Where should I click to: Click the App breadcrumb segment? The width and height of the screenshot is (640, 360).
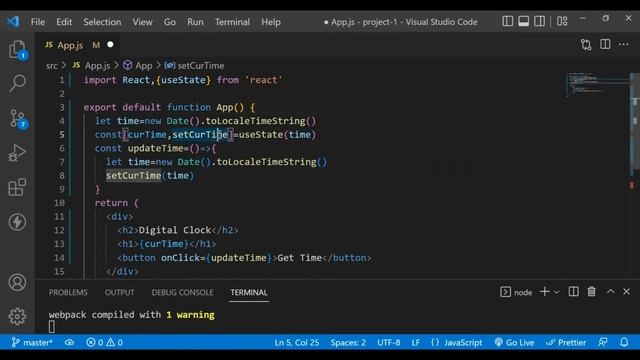(x=138, y=65)
